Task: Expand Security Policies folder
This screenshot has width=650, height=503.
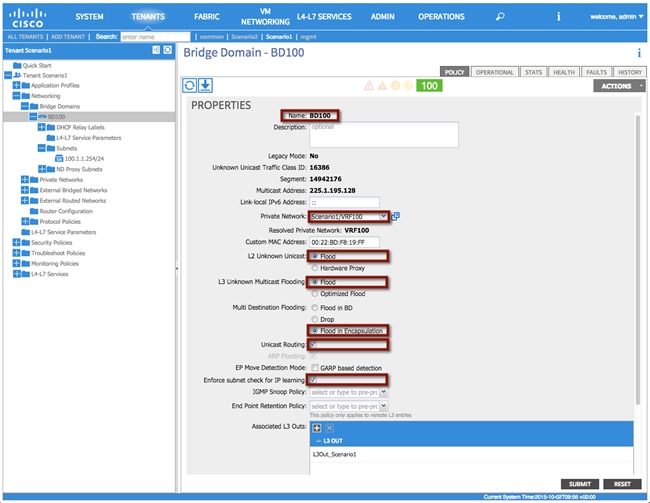Action: [16, 243]
